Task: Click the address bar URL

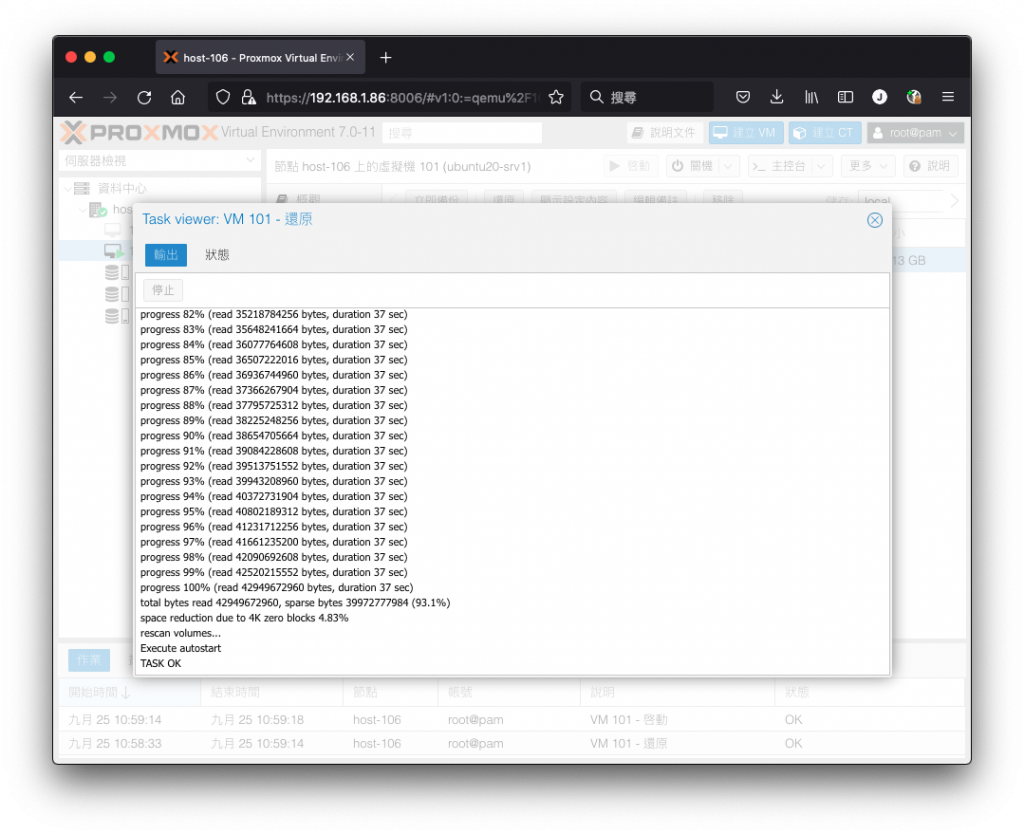Action: (x=403, y=97)
